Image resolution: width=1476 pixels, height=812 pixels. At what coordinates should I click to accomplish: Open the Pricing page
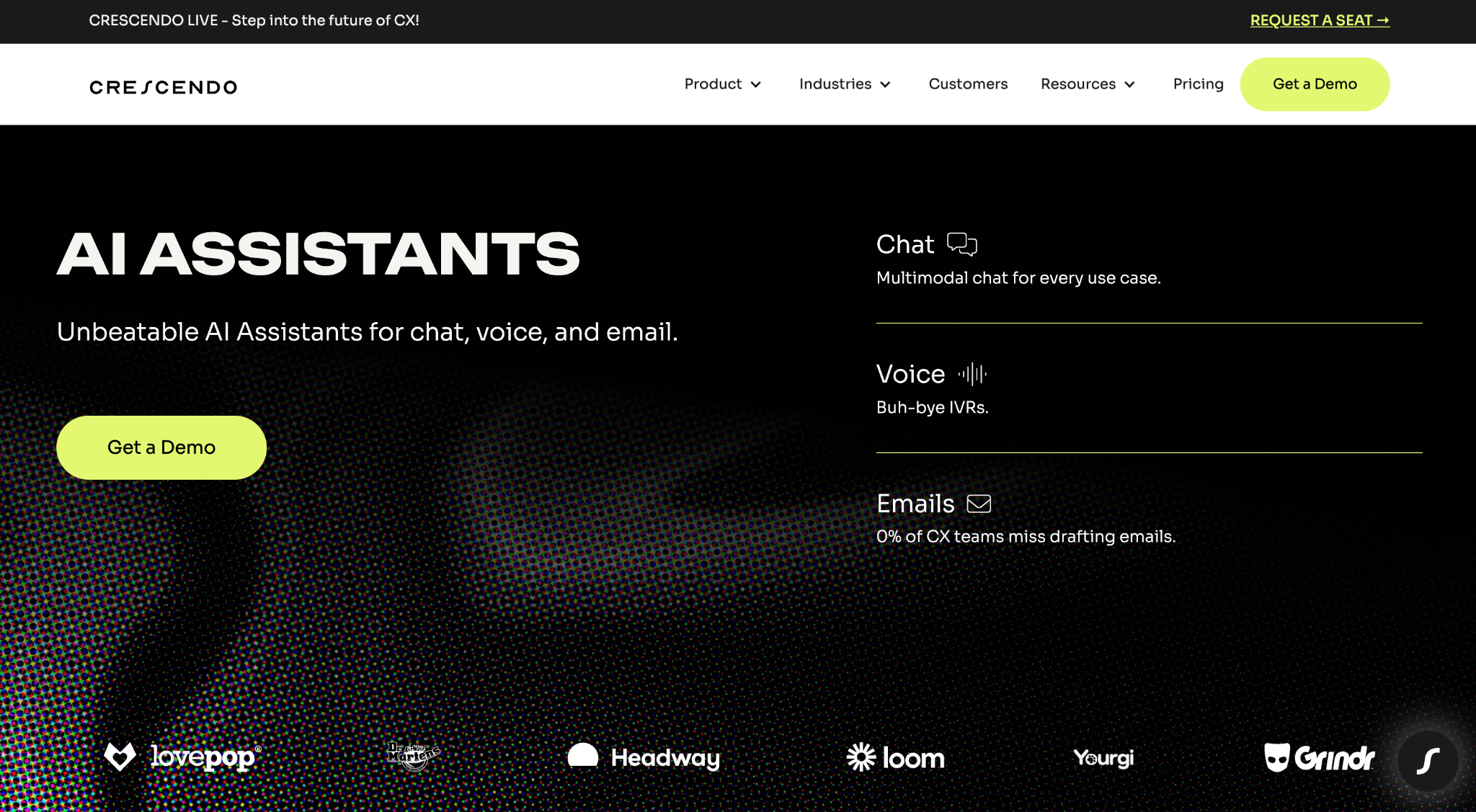[x=1198, y=84]
